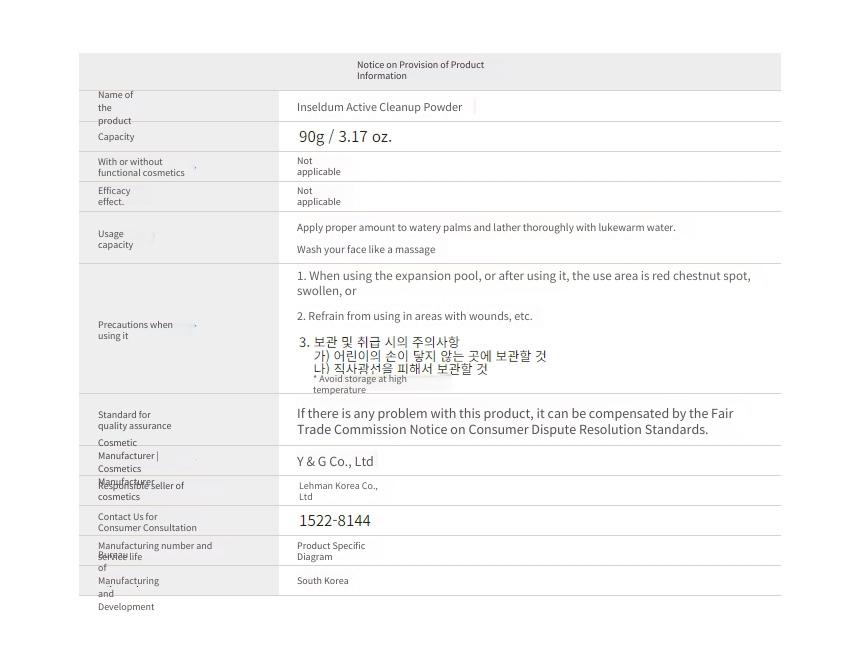Click the "Manufacturing number and service life" label
The height and width of the screenshot is (659, 860).
click(x=155, y=551)
